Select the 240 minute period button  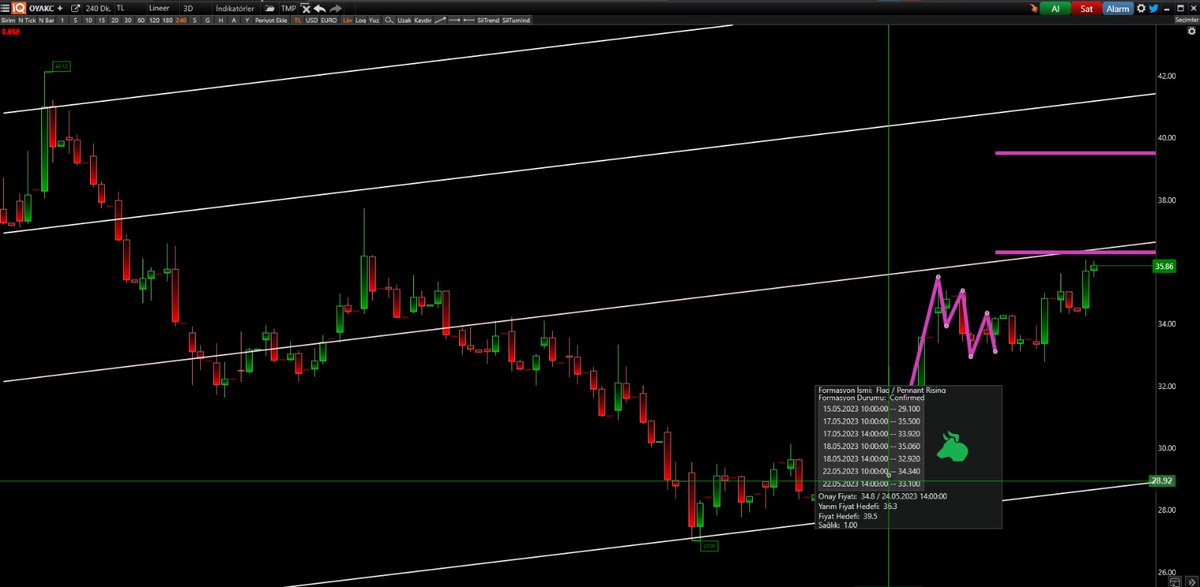pos(181,20)
